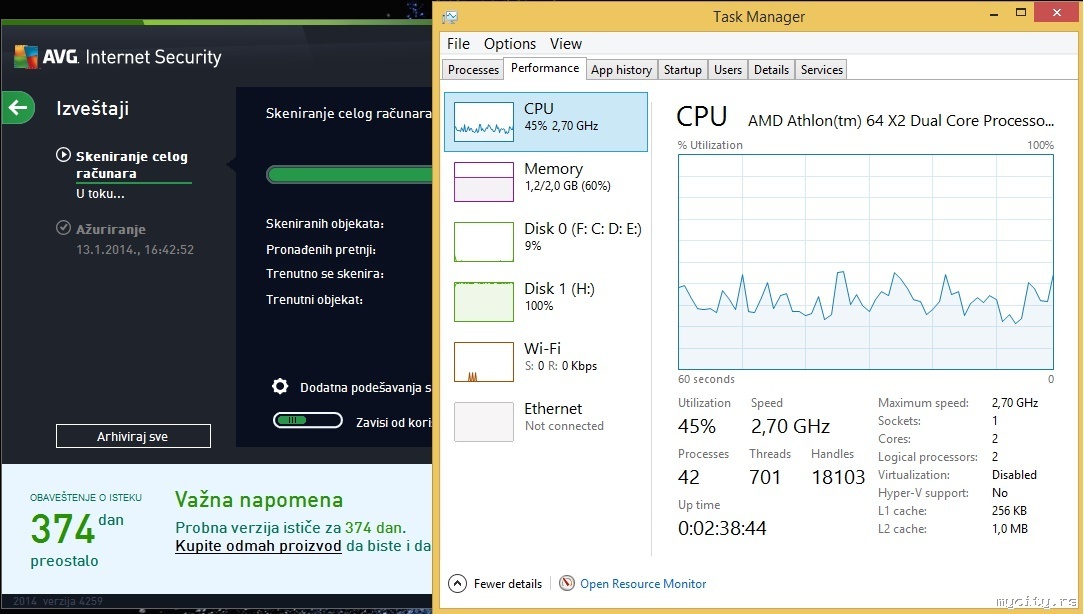Select the Skeniranje celog računara report
This screenshot has height=614, width=1084.
tap(132, 164)
